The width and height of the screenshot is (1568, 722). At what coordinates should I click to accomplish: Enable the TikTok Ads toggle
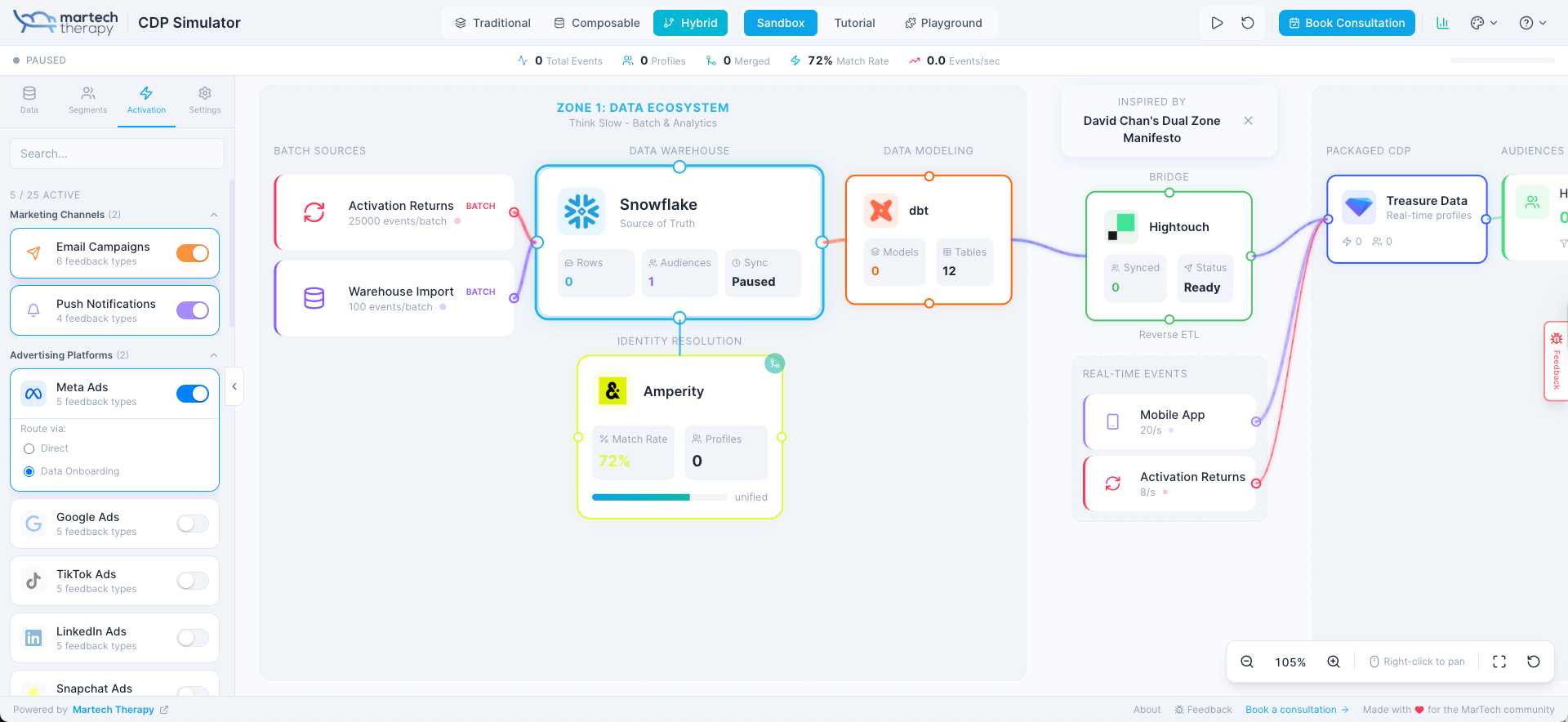(x=193, y=581)
